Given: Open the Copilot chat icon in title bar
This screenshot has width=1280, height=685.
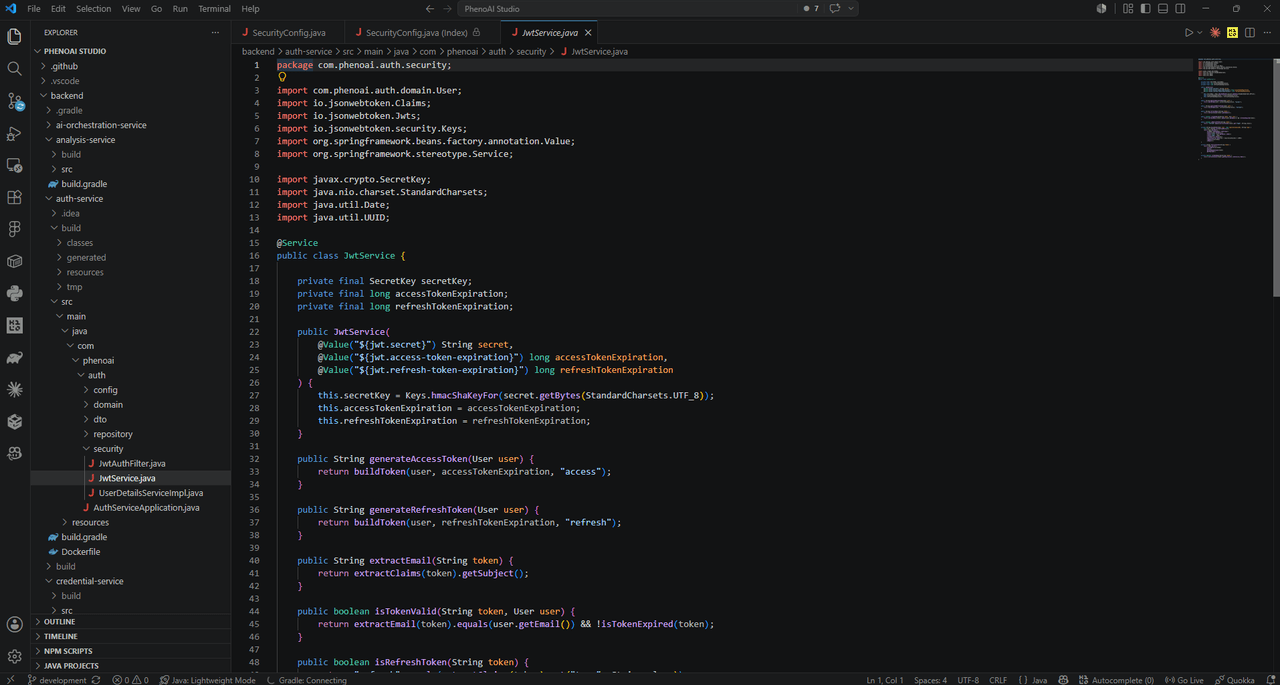Looking at the screenshot, I should click(x=834, y=9).
